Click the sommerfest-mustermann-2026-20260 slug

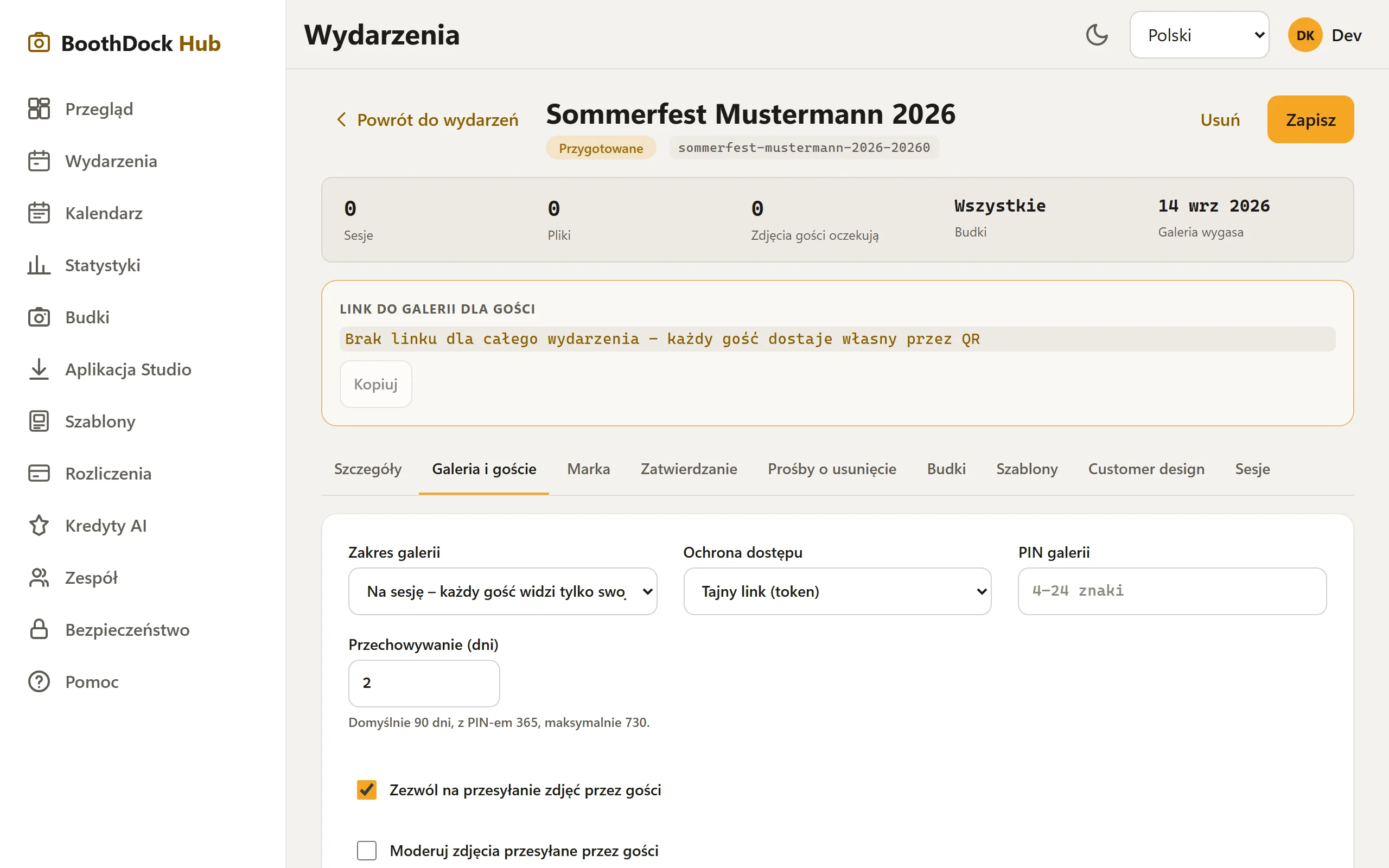click(x=804, y=148)
